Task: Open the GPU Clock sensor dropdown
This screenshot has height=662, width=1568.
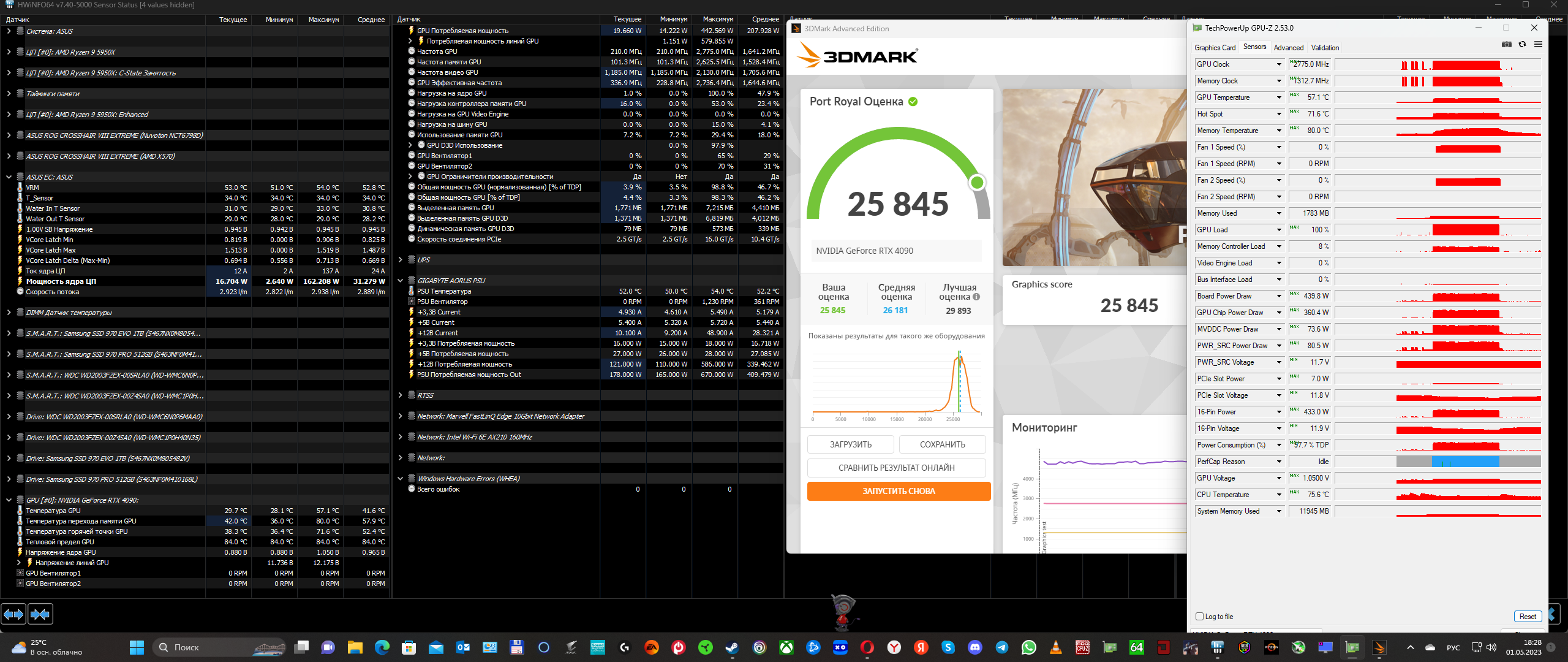Action: click(1279, 64)
